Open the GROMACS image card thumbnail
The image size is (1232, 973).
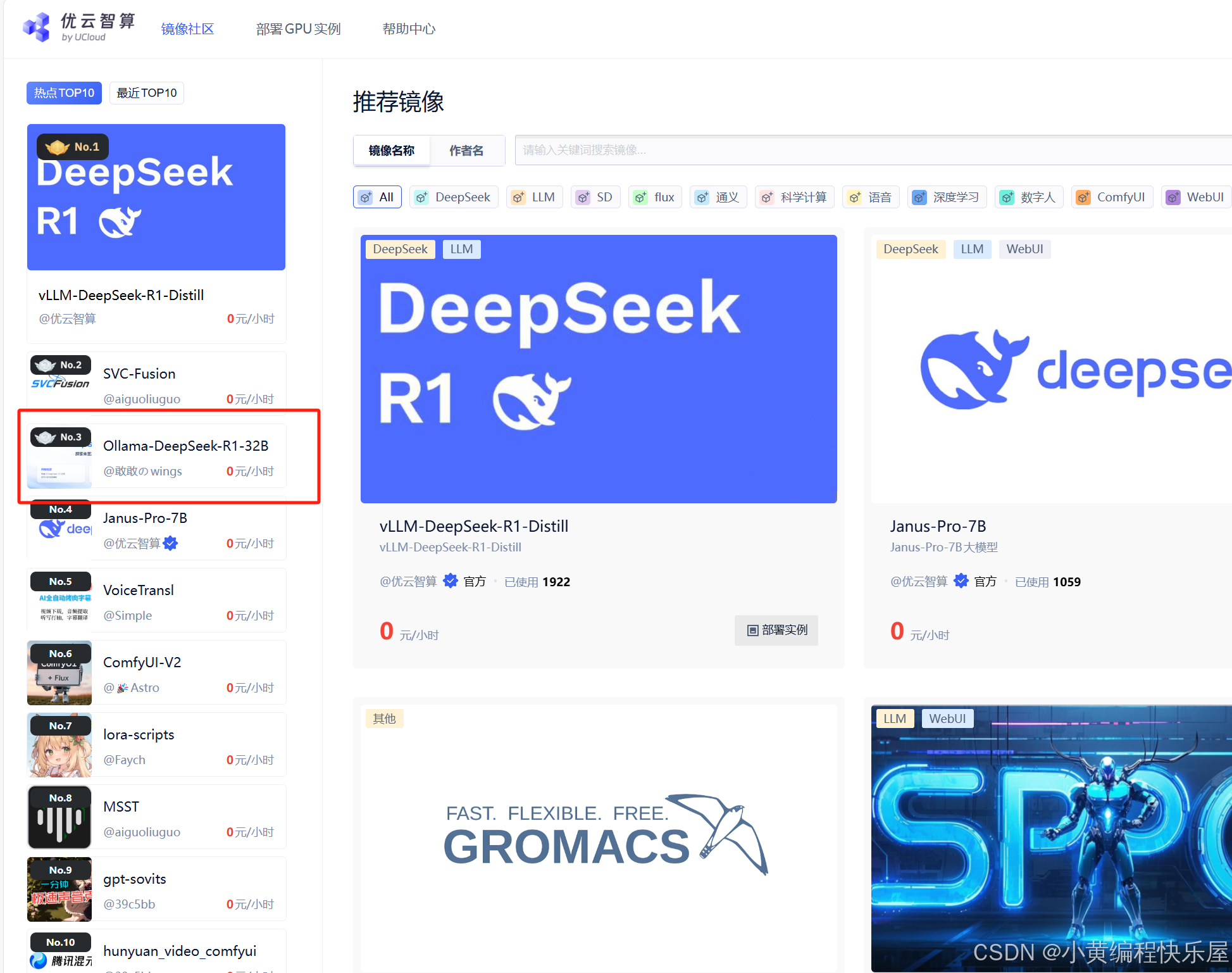pos(599,836)
